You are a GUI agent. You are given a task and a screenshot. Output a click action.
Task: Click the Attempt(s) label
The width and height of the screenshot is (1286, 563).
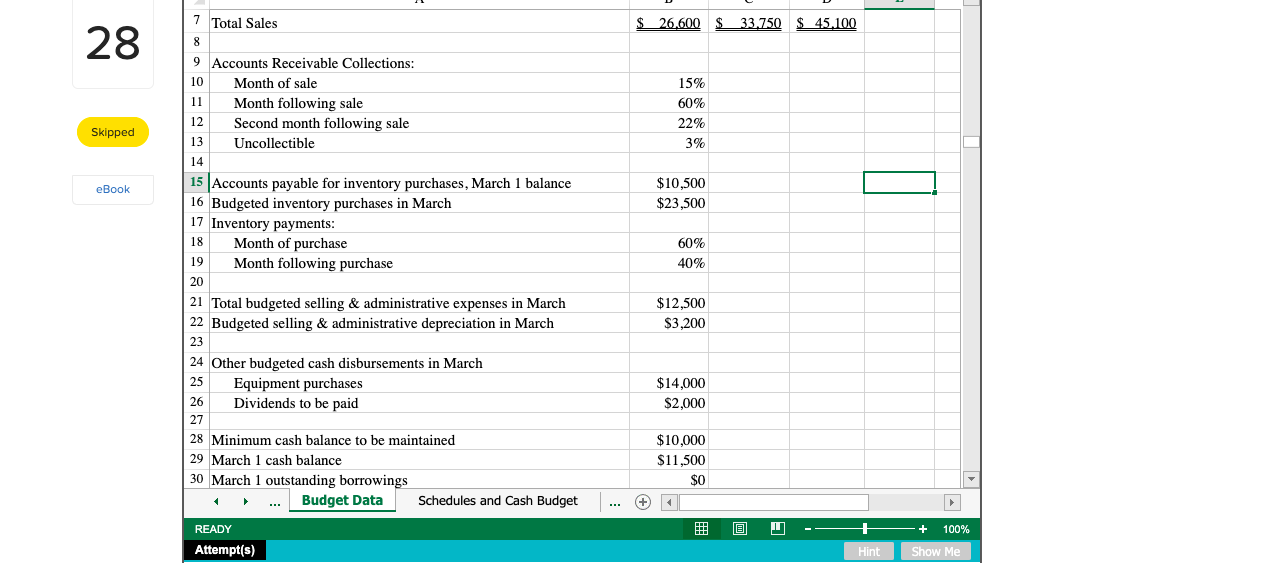tap(225, 550)
